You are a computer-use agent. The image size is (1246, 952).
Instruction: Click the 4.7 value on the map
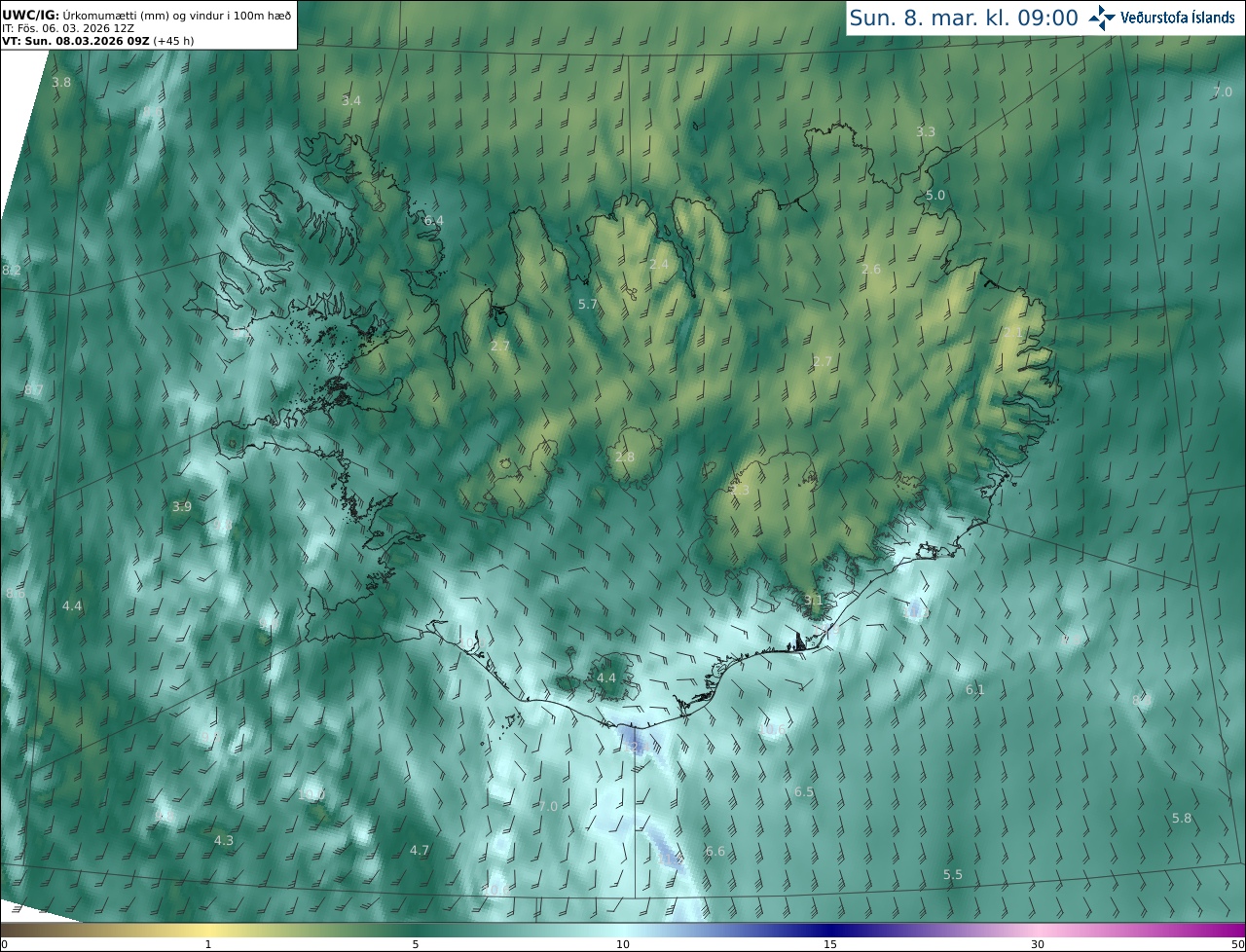(x=420, y=851)
